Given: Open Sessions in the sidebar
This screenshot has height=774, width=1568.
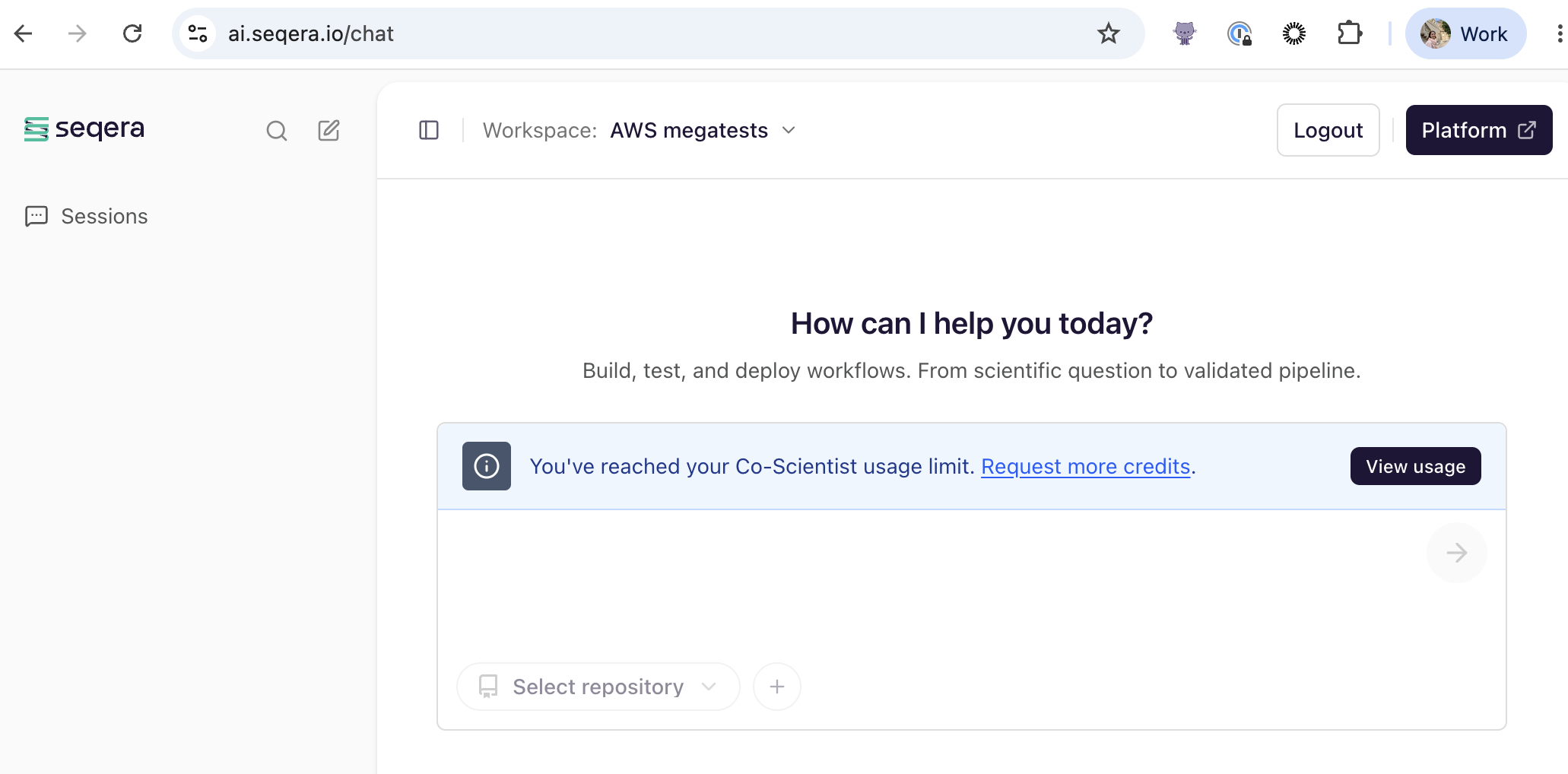Looking at the screenshot, I should coord(87,217).
